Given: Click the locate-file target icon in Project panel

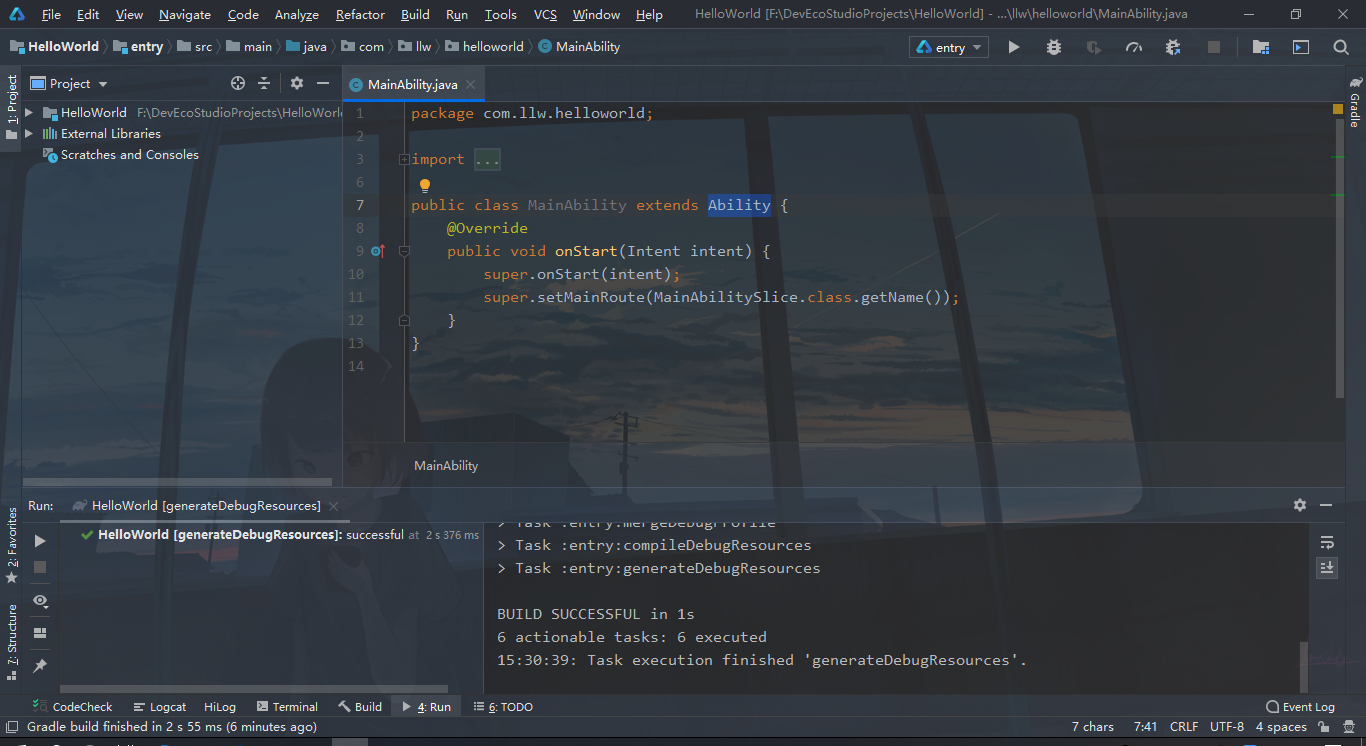Looking at the screenshot, I should click(x=238, y=83).
